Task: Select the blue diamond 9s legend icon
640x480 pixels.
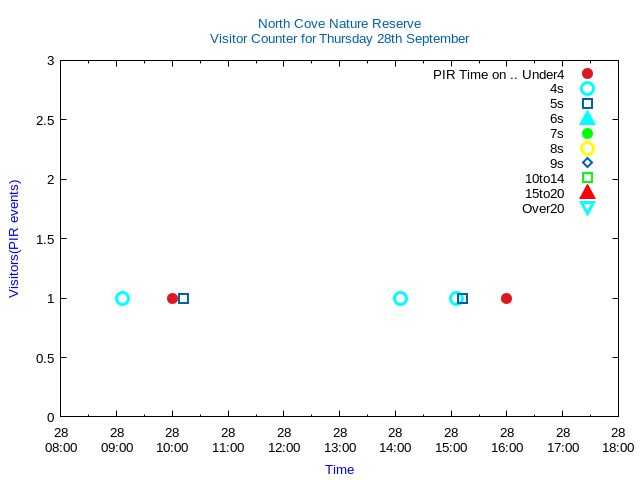Action: (x=587, y=163)
